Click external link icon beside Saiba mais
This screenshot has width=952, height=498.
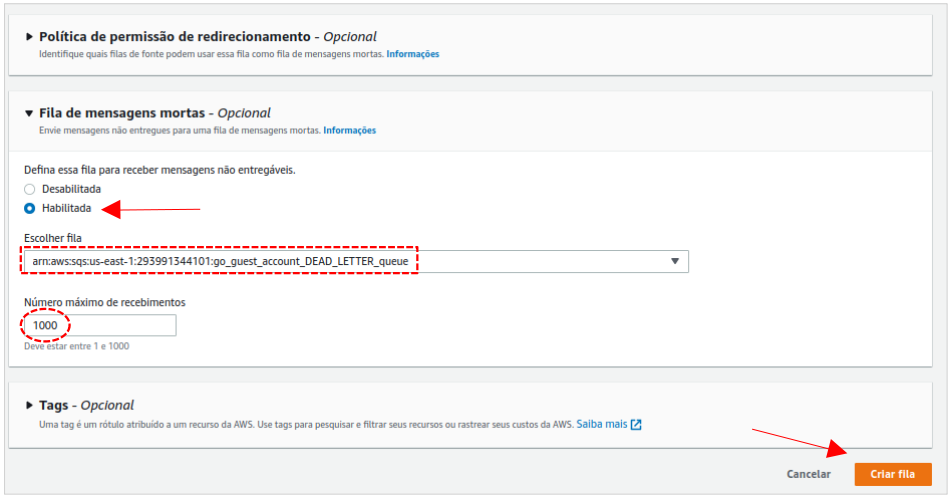(x=636, y=424)
